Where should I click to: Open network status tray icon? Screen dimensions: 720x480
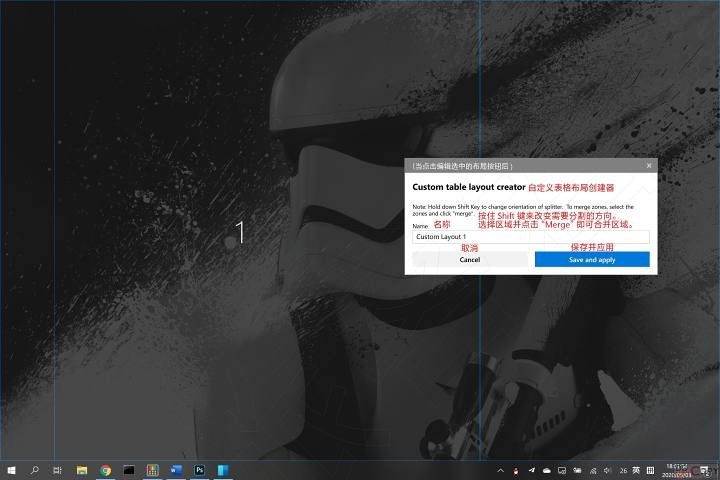(x=593, y=470)
